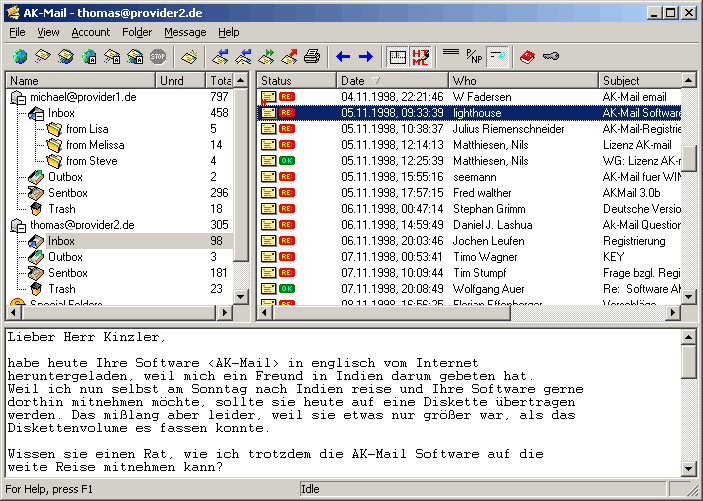Click the Unrd column header
This screenshot has width=703, height=501.
pos(181,81)
